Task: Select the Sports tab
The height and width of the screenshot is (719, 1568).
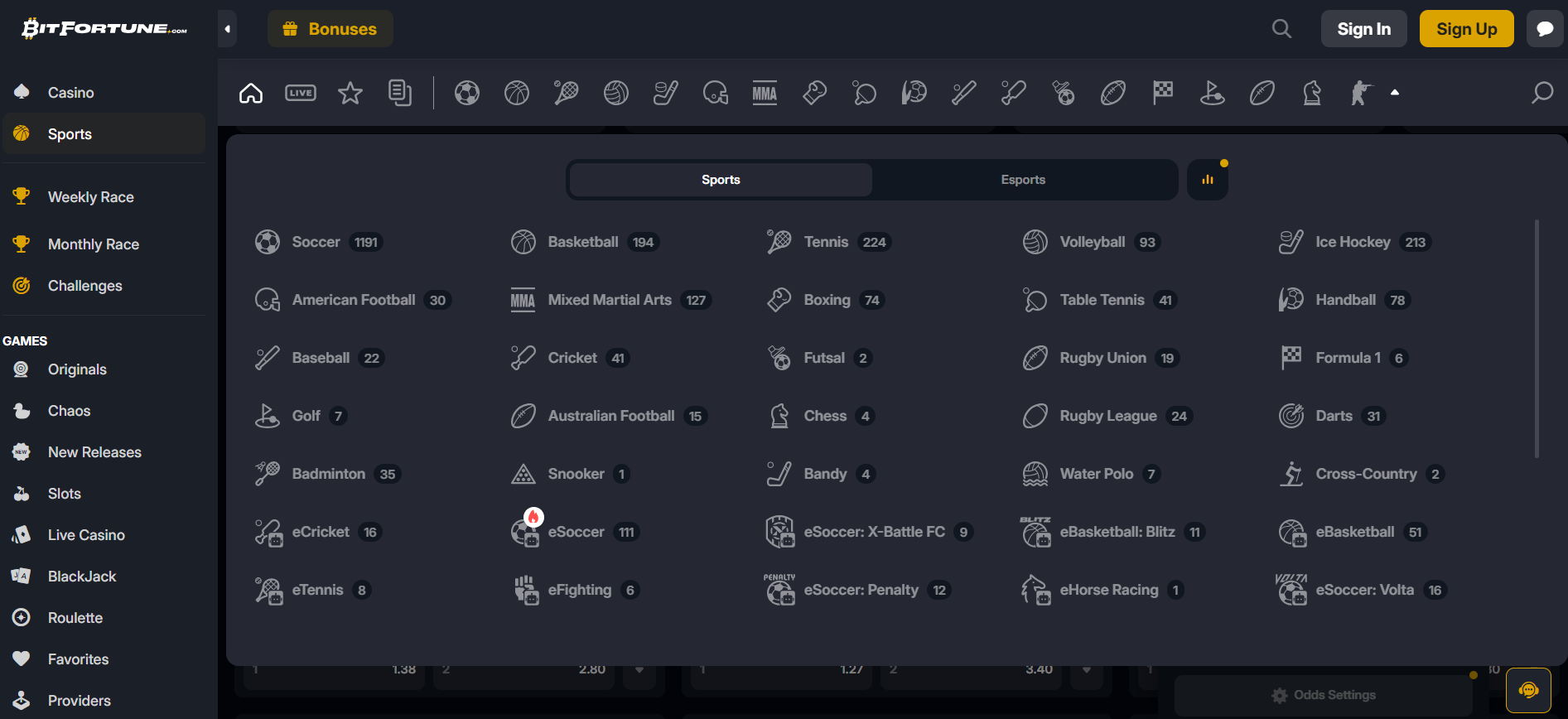Action: pos(721,180)
